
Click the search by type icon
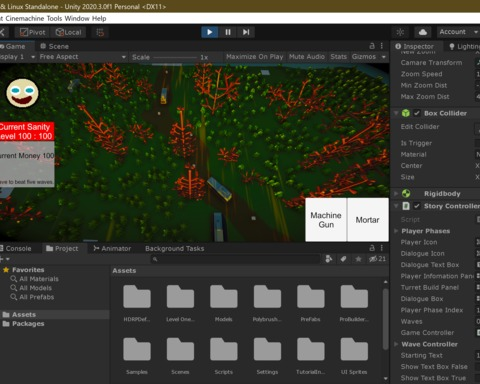329,259
